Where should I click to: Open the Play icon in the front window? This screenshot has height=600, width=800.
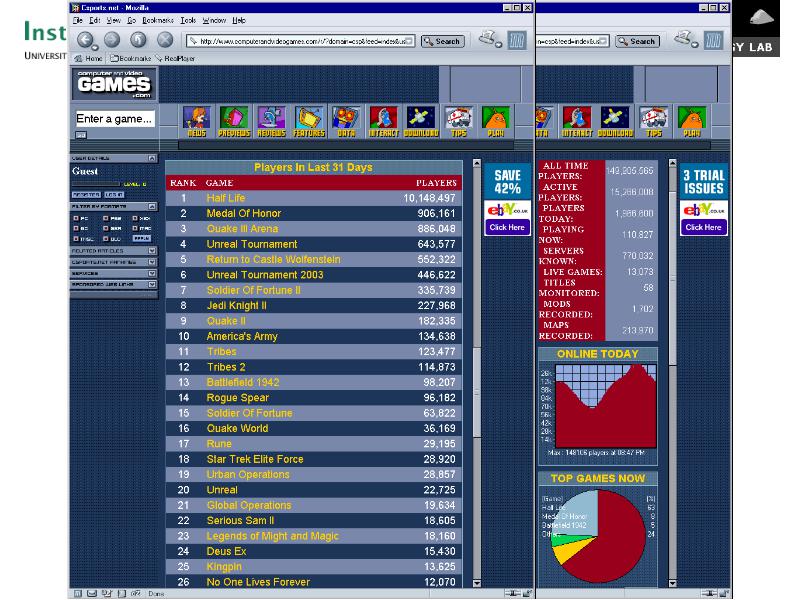[x=495, y=121]
